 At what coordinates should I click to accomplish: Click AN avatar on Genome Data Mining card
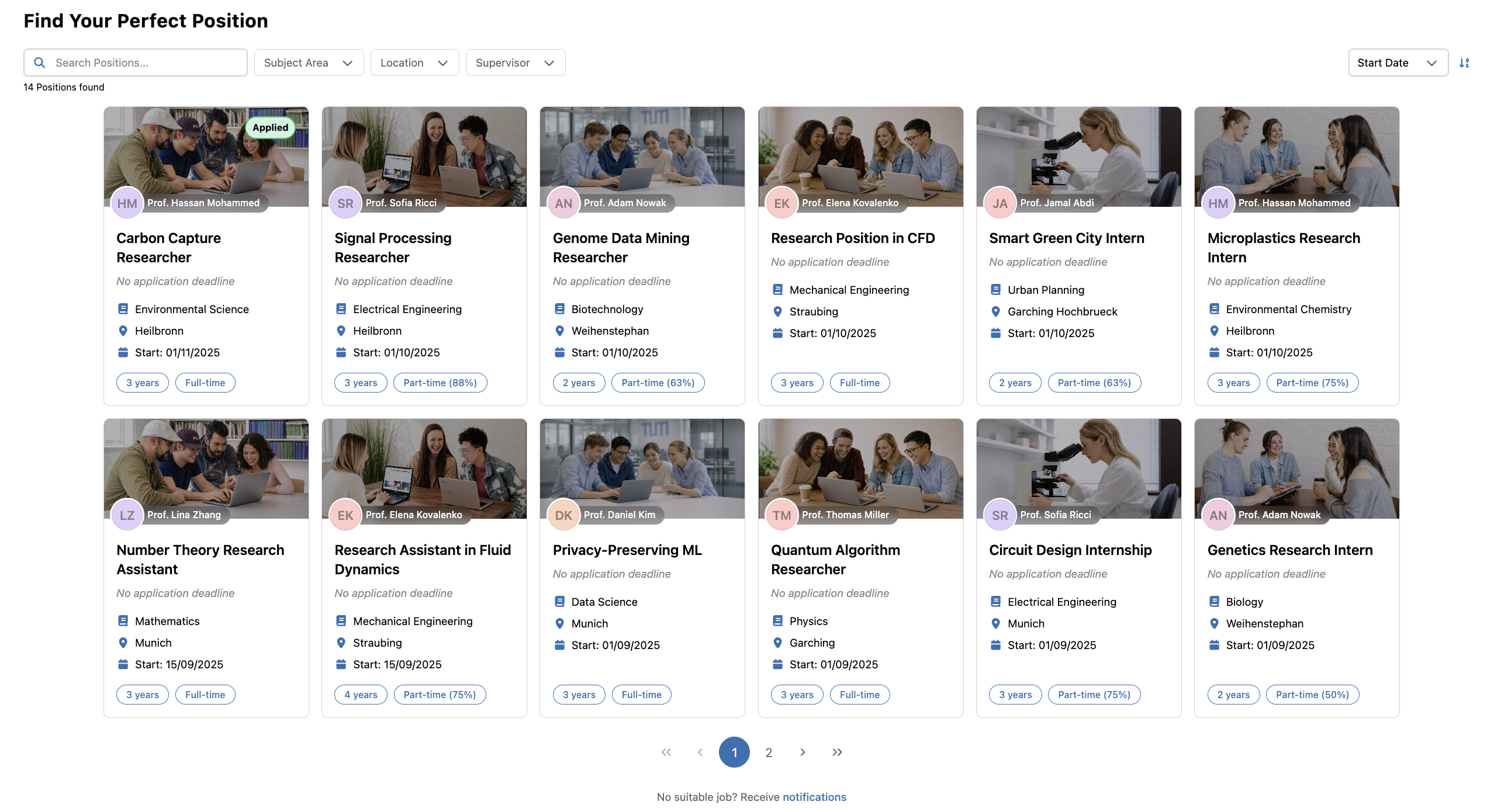(563, 203)
